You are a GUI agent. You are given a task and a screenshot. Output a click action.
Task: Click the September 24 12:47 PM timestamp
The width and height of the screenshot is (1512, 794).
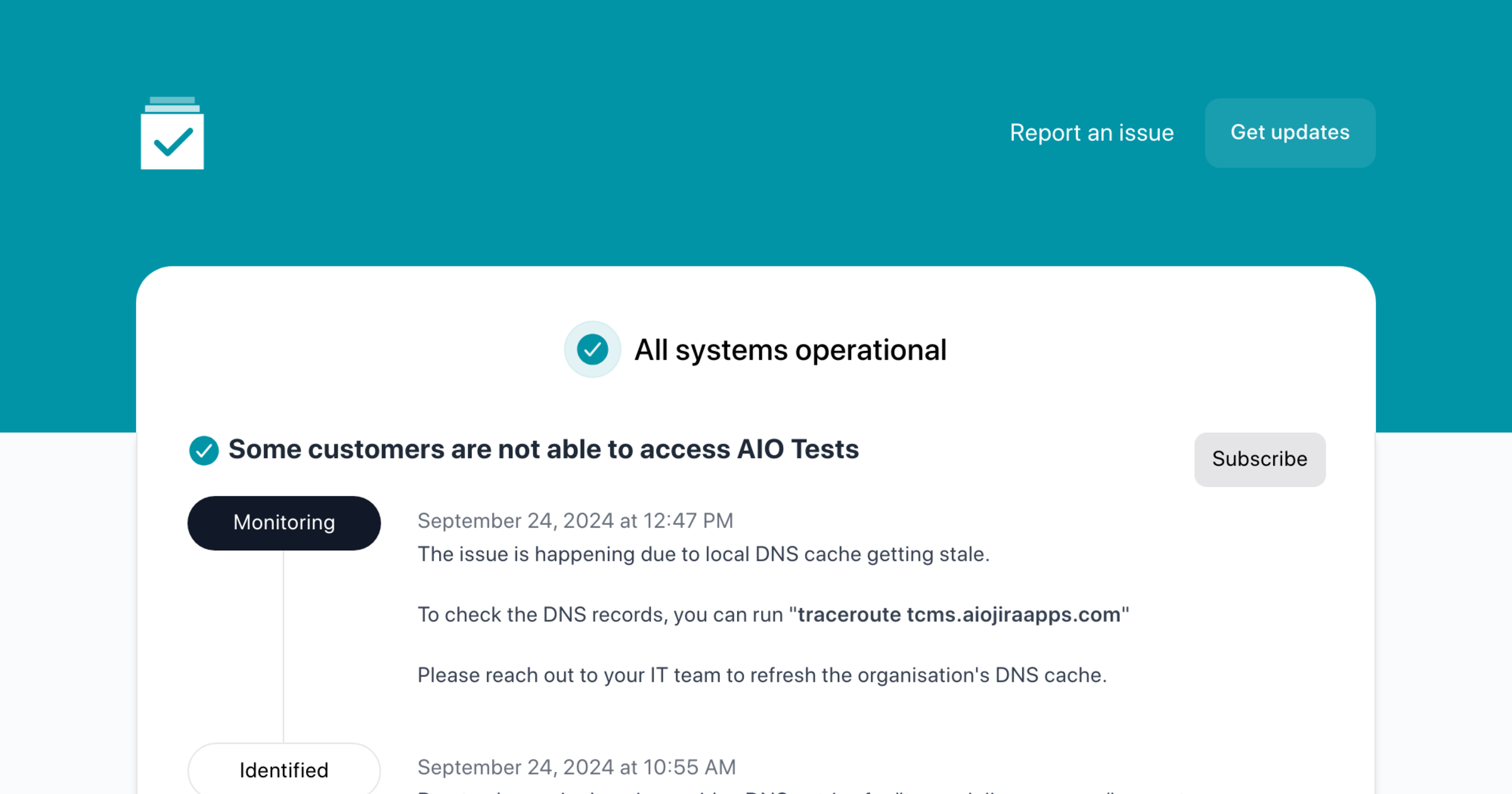click(x=575, y=521)
